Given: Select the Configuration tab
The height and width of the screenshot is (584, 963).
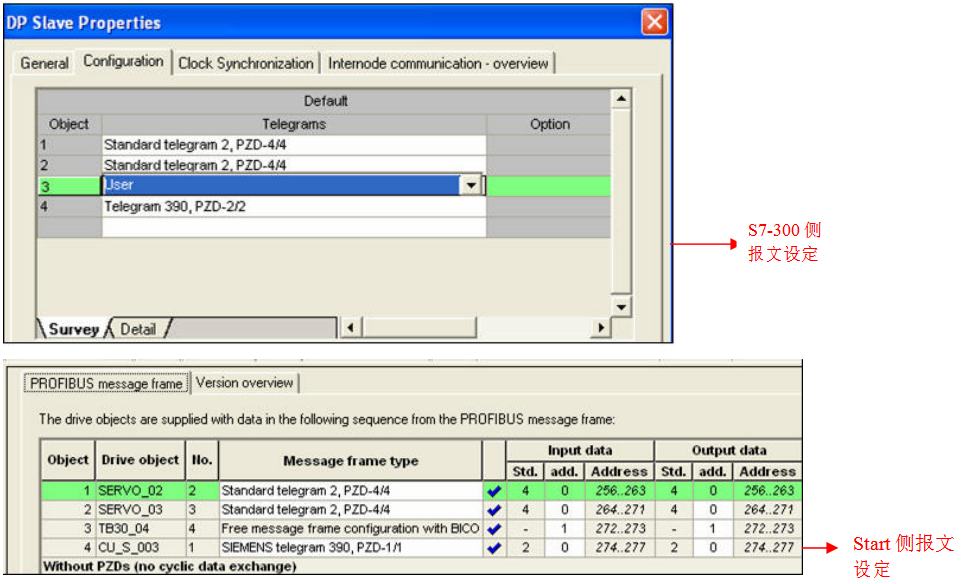Looking at the screenshot, I should (x=123, y=61).
